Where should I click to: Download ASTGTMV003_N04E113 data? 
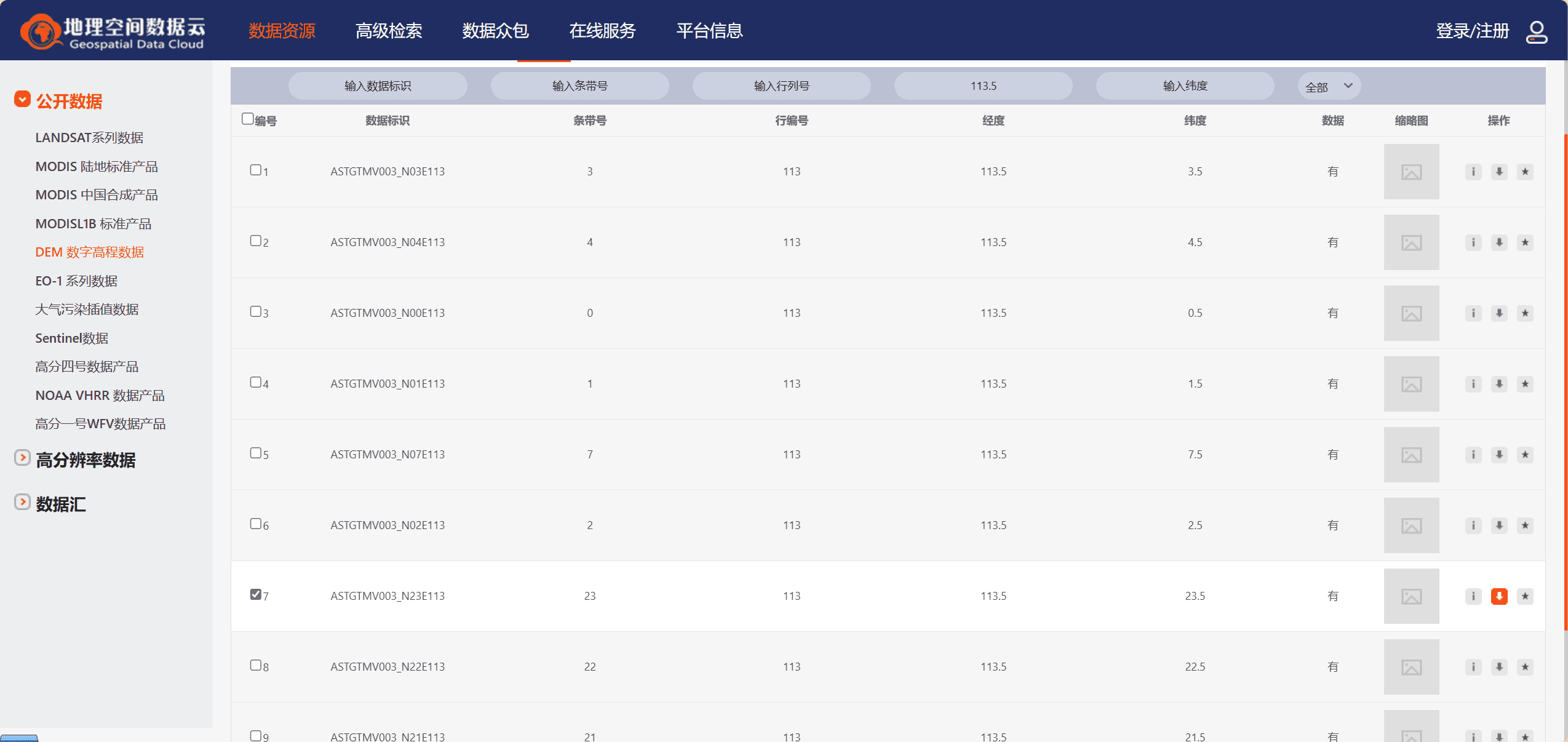pos(1499,242)
